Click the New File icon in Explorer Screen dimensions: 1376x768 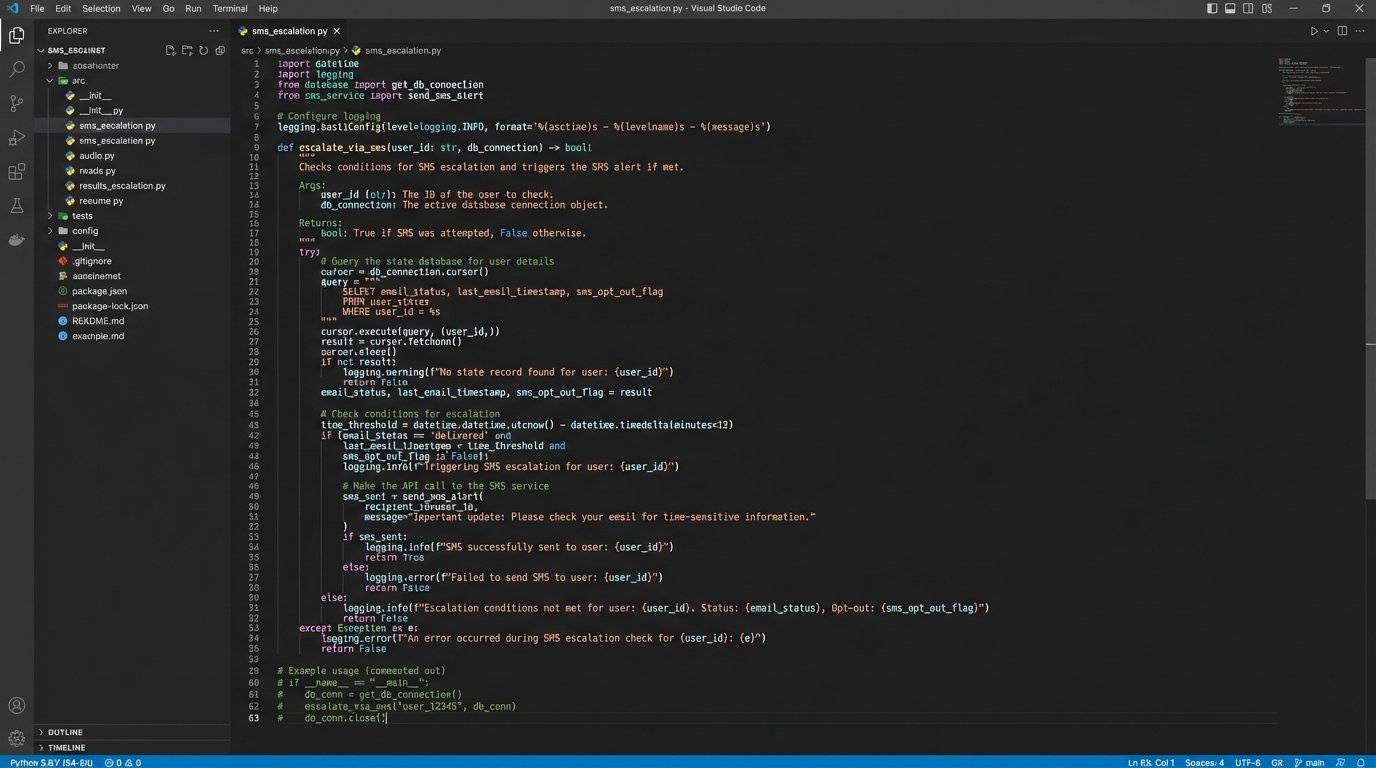tap(171, 50)
